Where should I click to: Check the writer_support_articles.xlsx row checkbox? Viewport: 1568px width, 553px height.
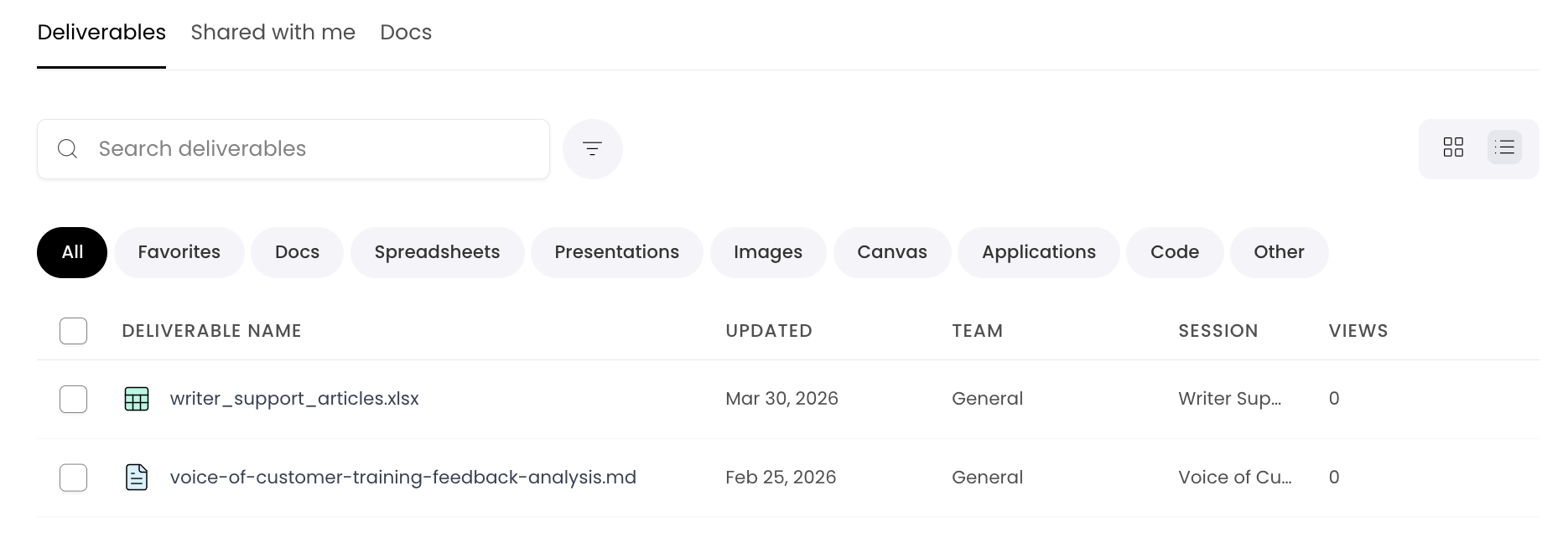pos(74,399)
